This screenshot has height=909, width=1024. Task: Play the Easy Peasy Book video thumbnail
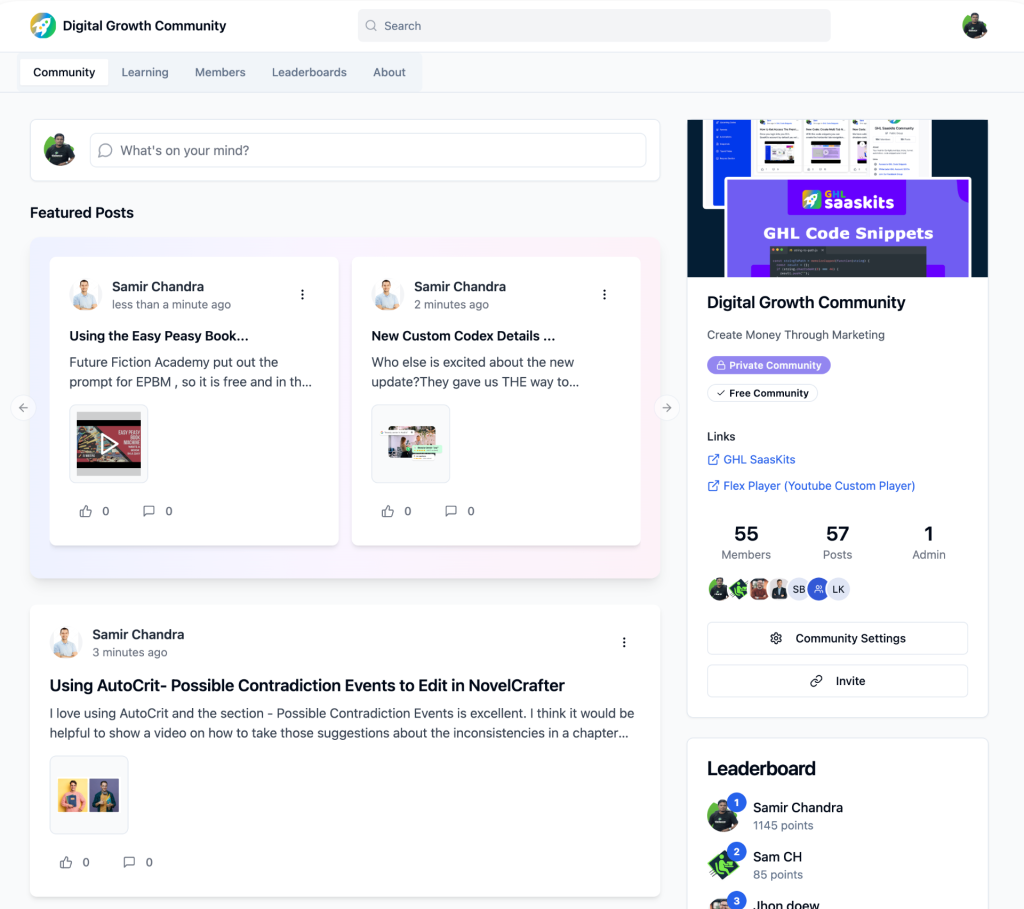click(109, 445)
